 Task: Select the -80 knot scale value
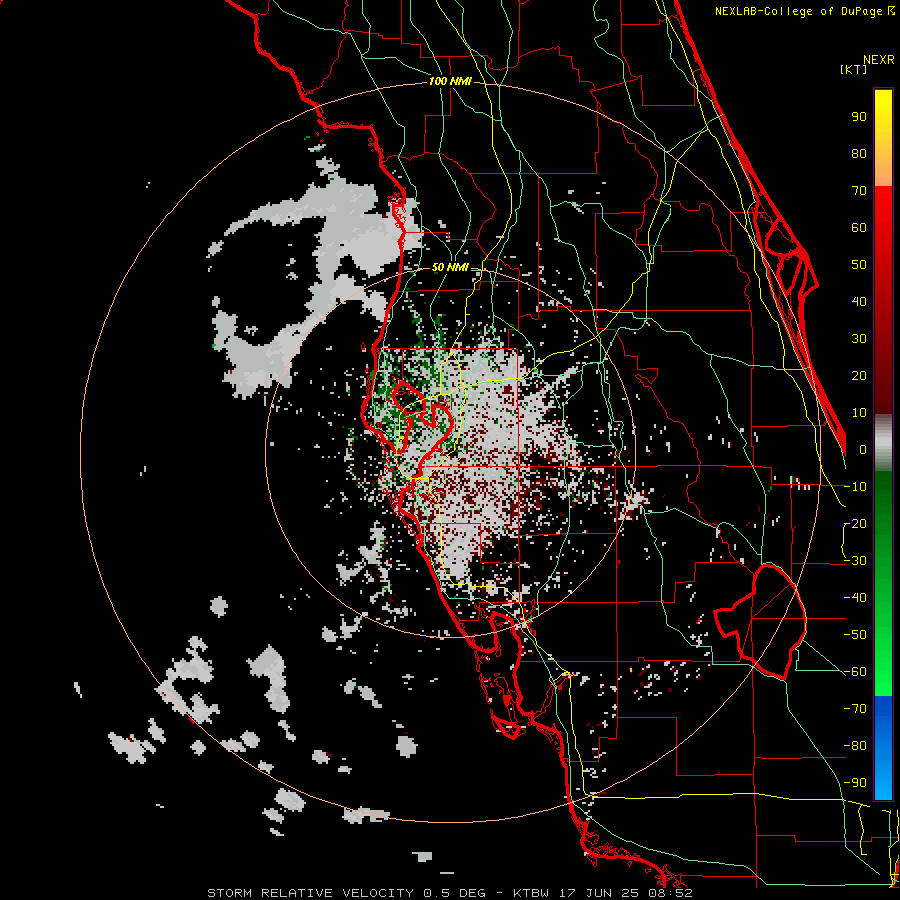[855, 746]
